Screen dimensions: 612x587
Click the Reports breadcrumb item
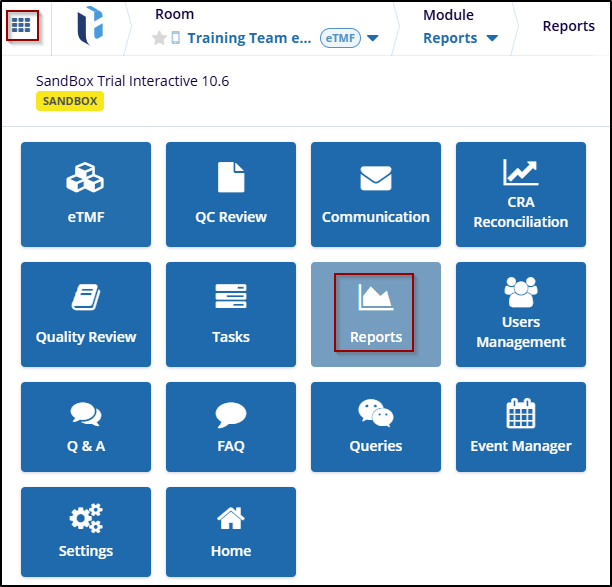click(x=568, y=26)
